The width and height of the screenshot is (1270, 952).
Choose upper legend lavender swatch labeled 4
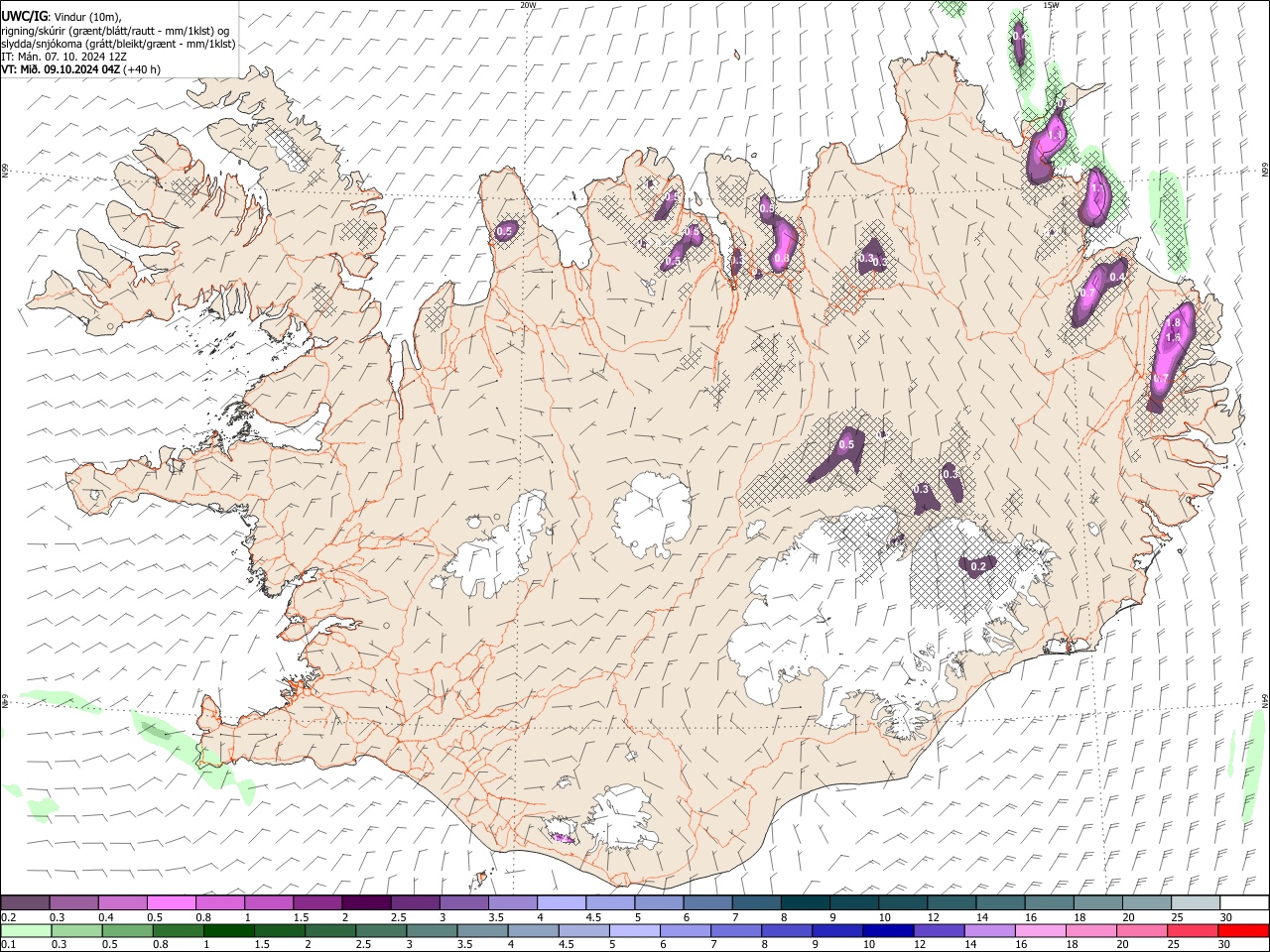(561, 902)
